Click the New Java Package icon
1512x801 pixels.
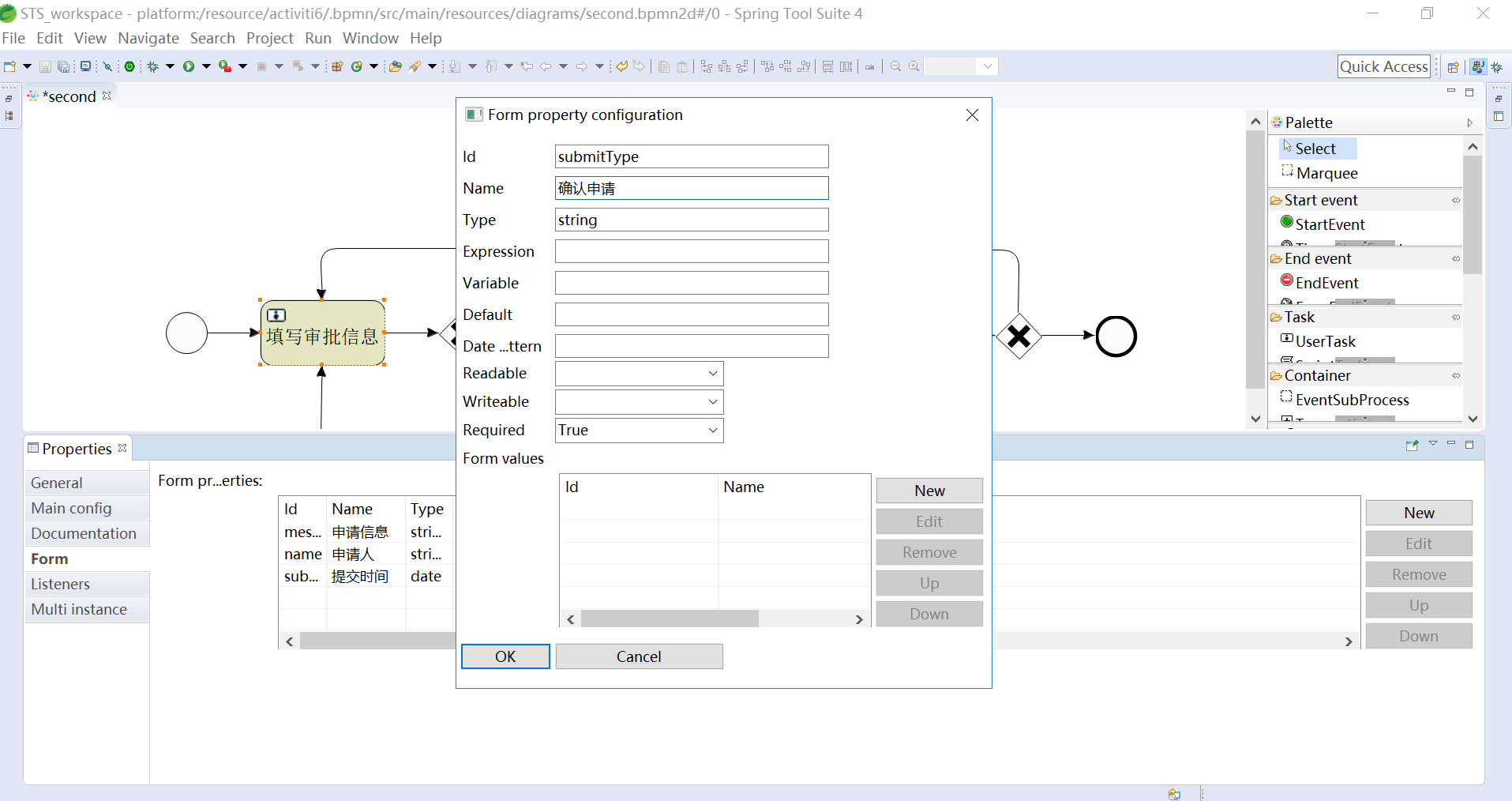(337, 67)
